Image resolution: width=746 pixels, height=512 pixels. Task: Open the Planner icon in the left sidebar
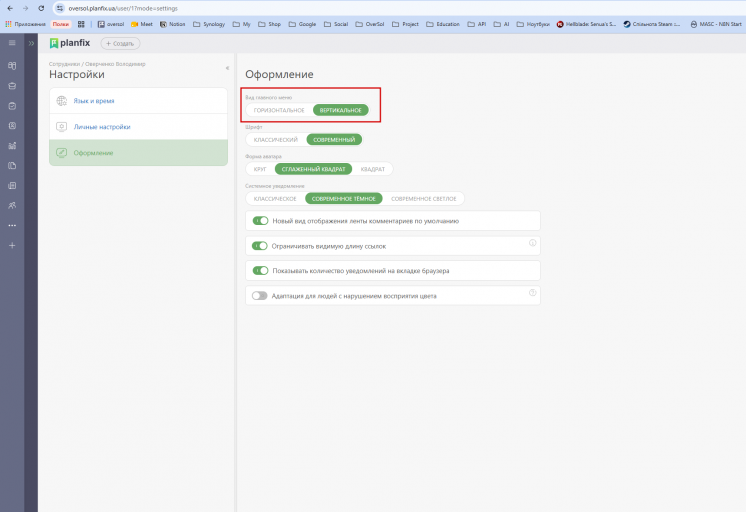click(12, 66)
